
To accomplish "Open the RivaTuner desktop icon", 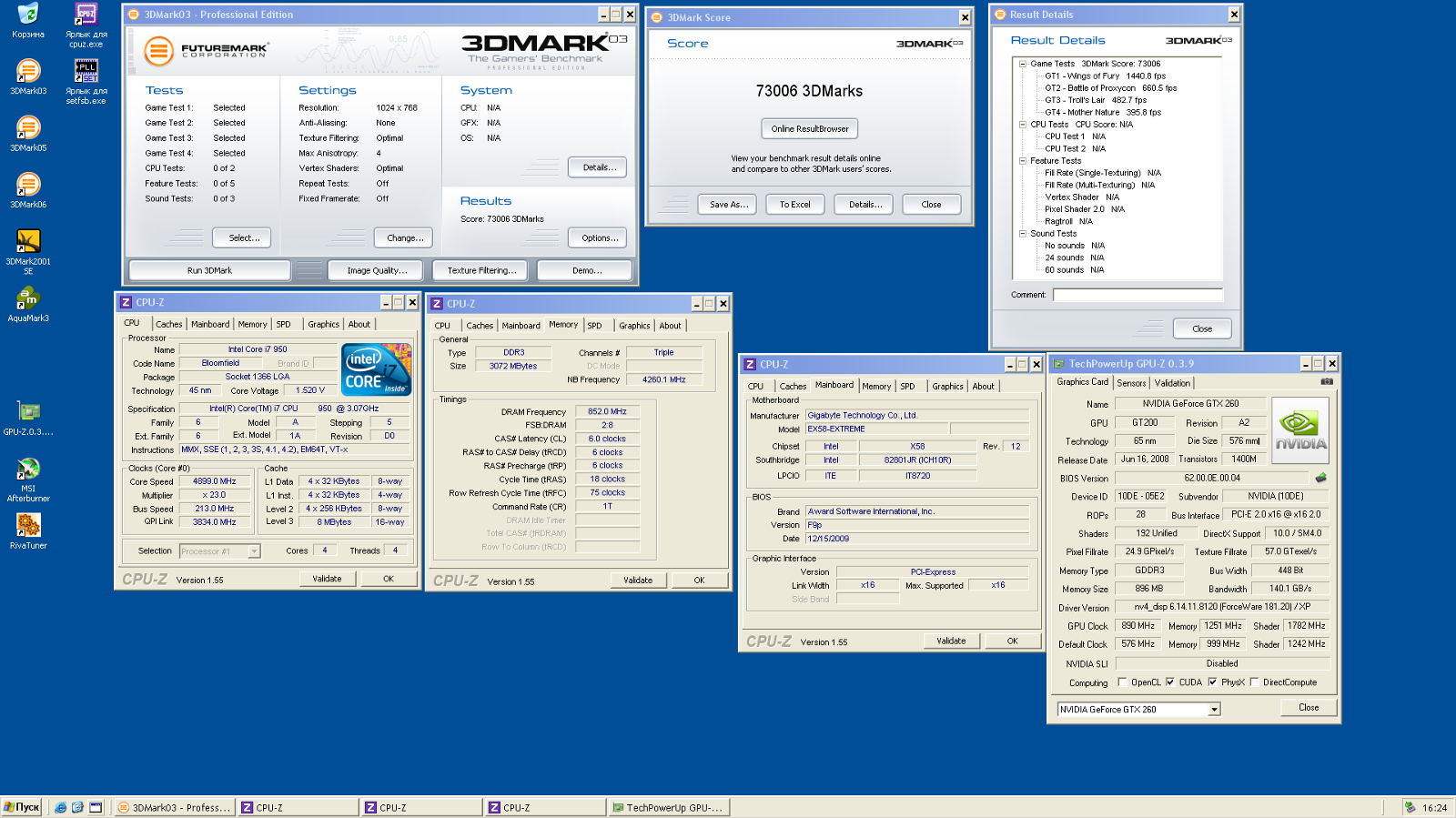I will pos(28,531).
